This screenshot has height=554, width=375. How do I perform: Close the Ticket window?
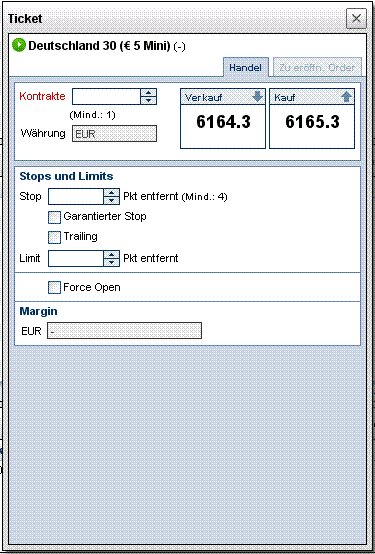point(356,18)
